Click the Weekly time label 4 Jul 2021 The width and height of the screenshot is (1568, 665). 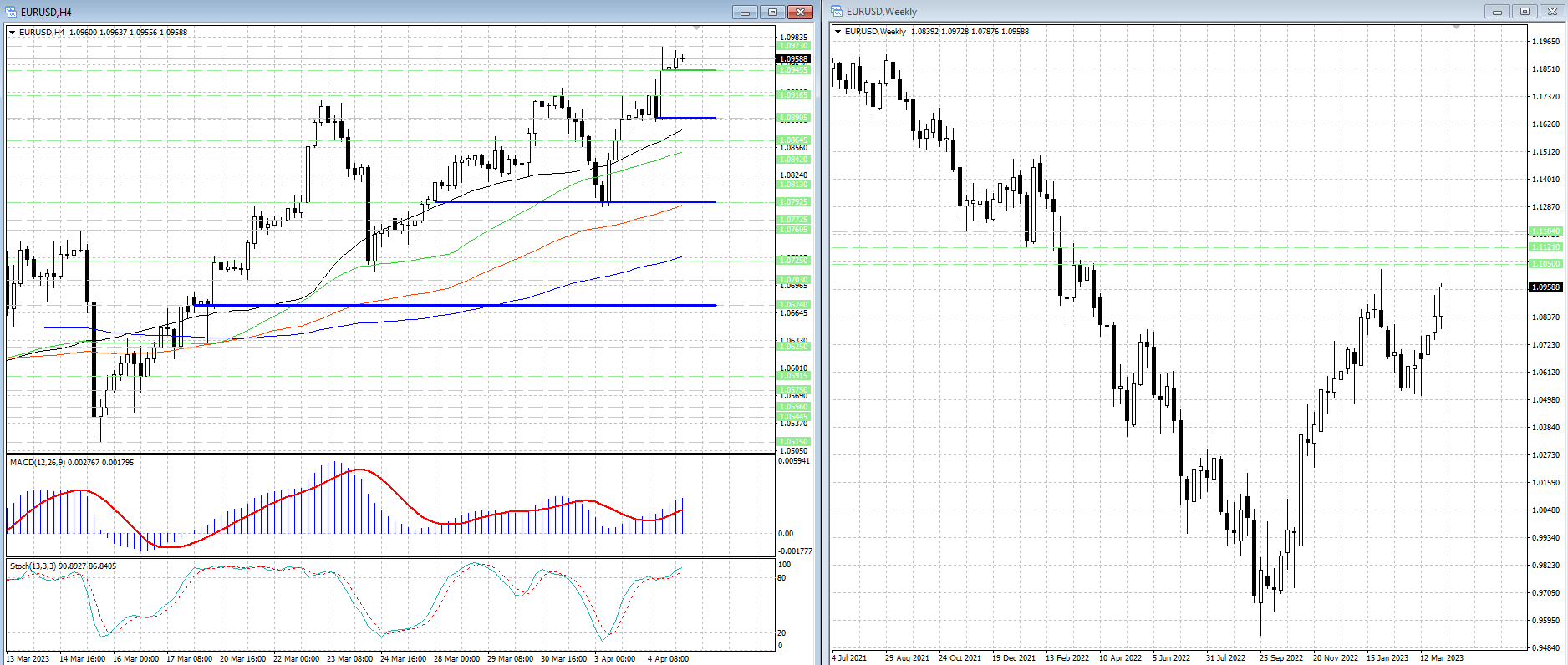pos(849,658)
